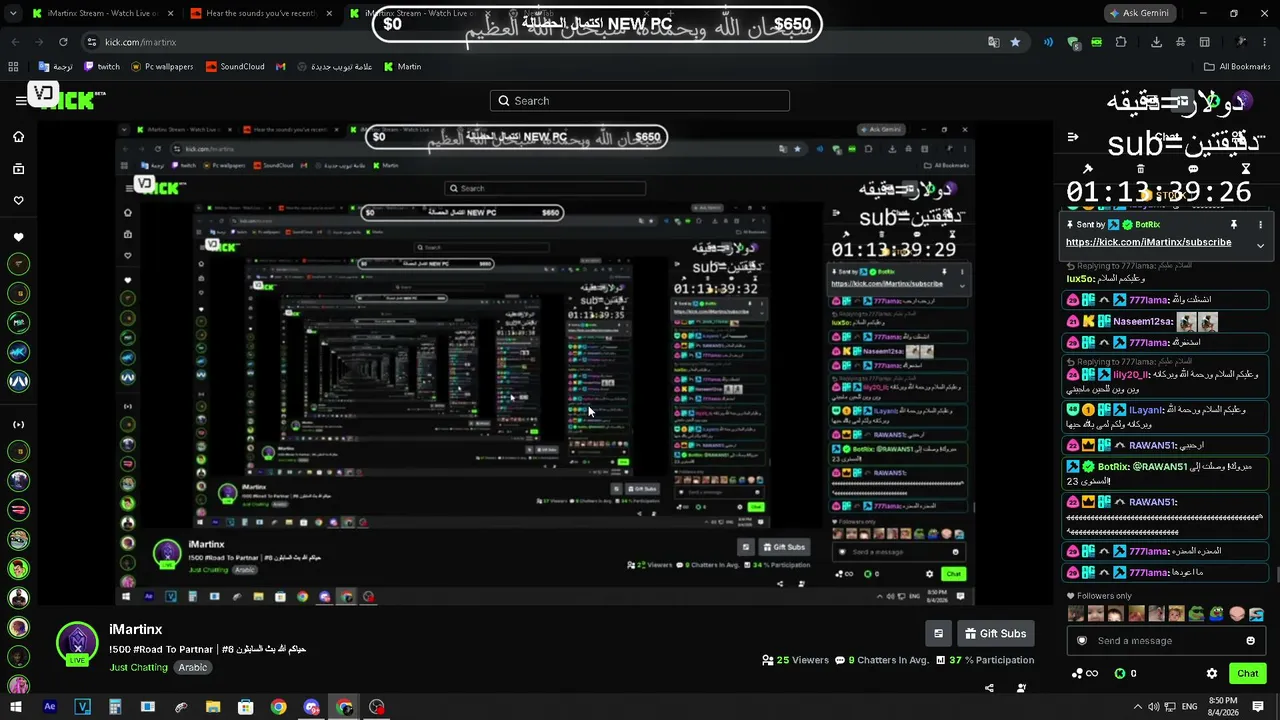The height and width of the screenshot is (720, 1280).
Task: Collapse the chat panel arrow icon
Action: [1073, 137]
